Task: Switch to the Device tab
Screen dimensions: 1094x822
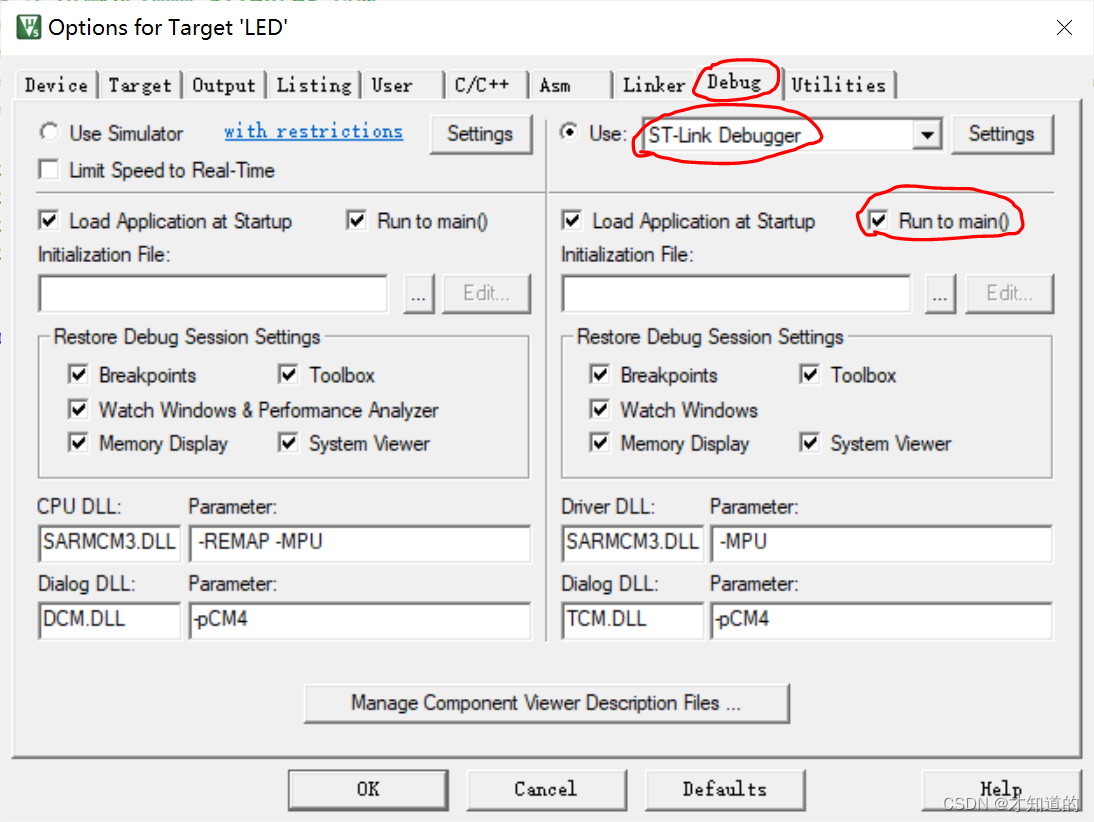Action: [x=57, y=85]
